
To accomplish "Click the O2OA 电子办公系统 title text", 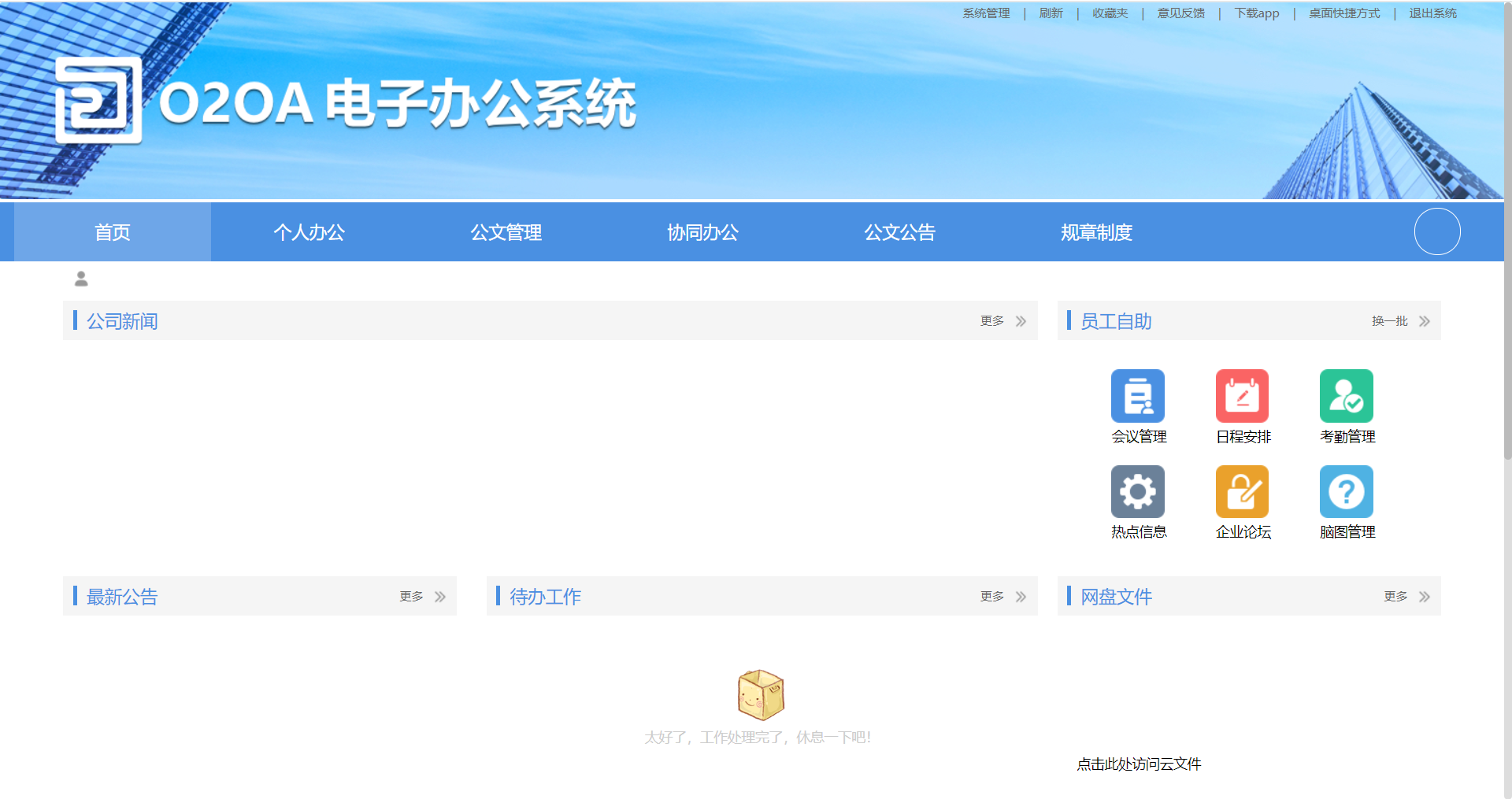I will 398,103.
